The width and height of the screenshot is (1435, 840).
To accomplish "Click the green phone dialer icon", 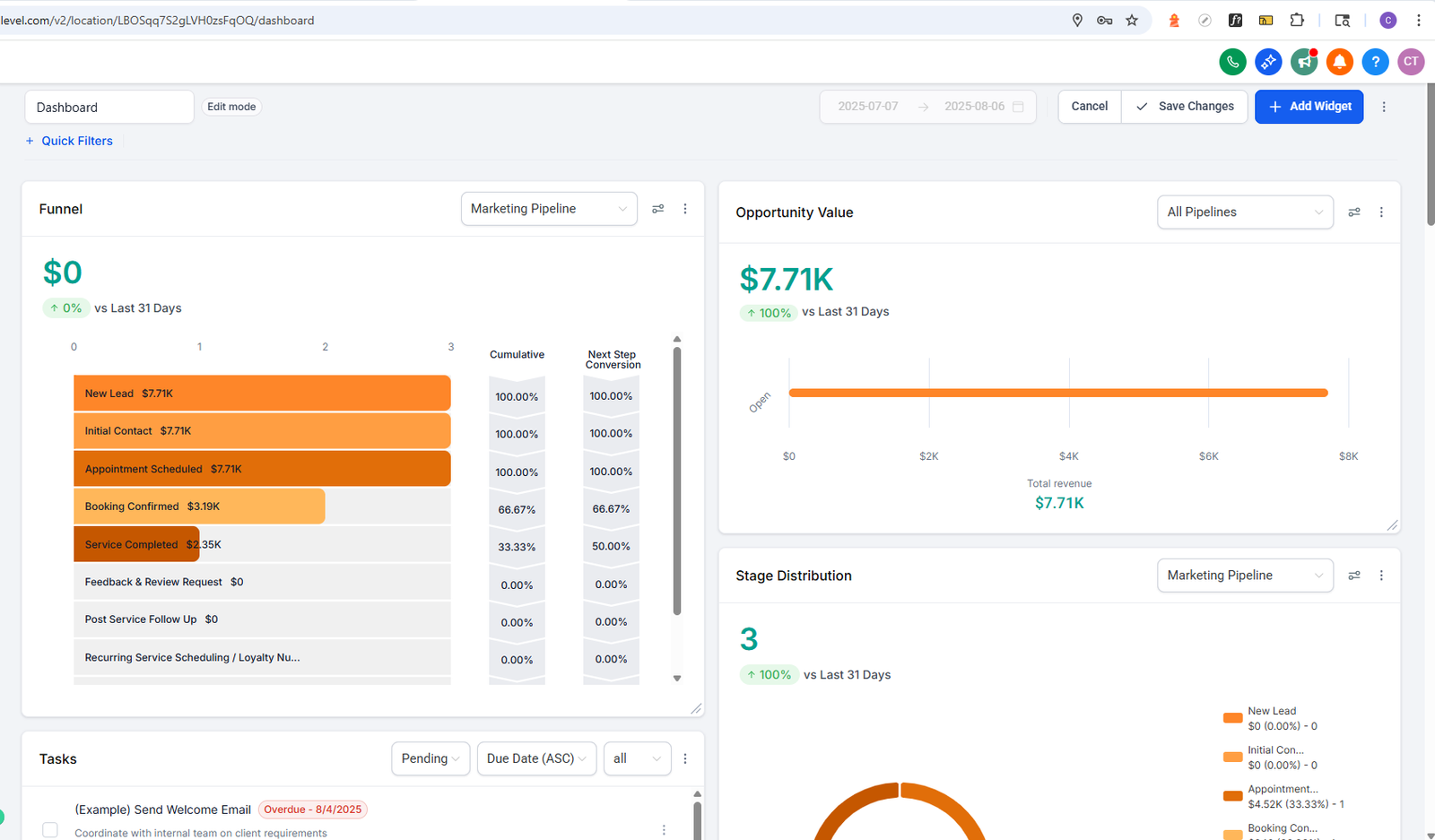I will click(1232, 61).
